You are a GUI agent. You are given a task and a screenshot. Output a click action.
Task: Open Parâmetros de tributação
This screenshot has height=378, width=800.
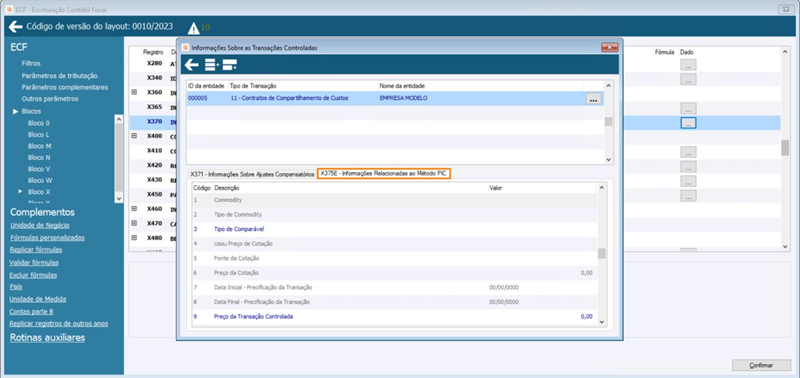coord(59,75)
